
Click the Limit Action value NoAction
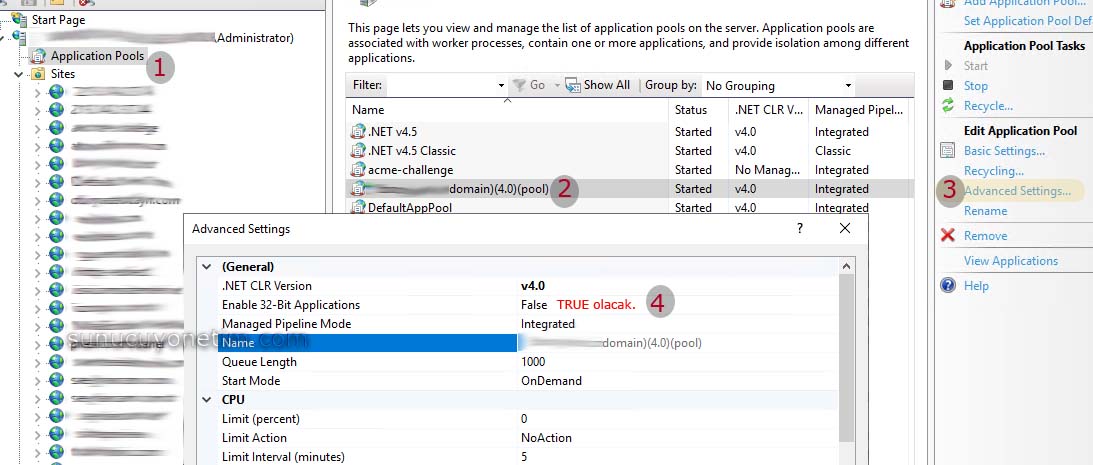[x=546, y=438]
